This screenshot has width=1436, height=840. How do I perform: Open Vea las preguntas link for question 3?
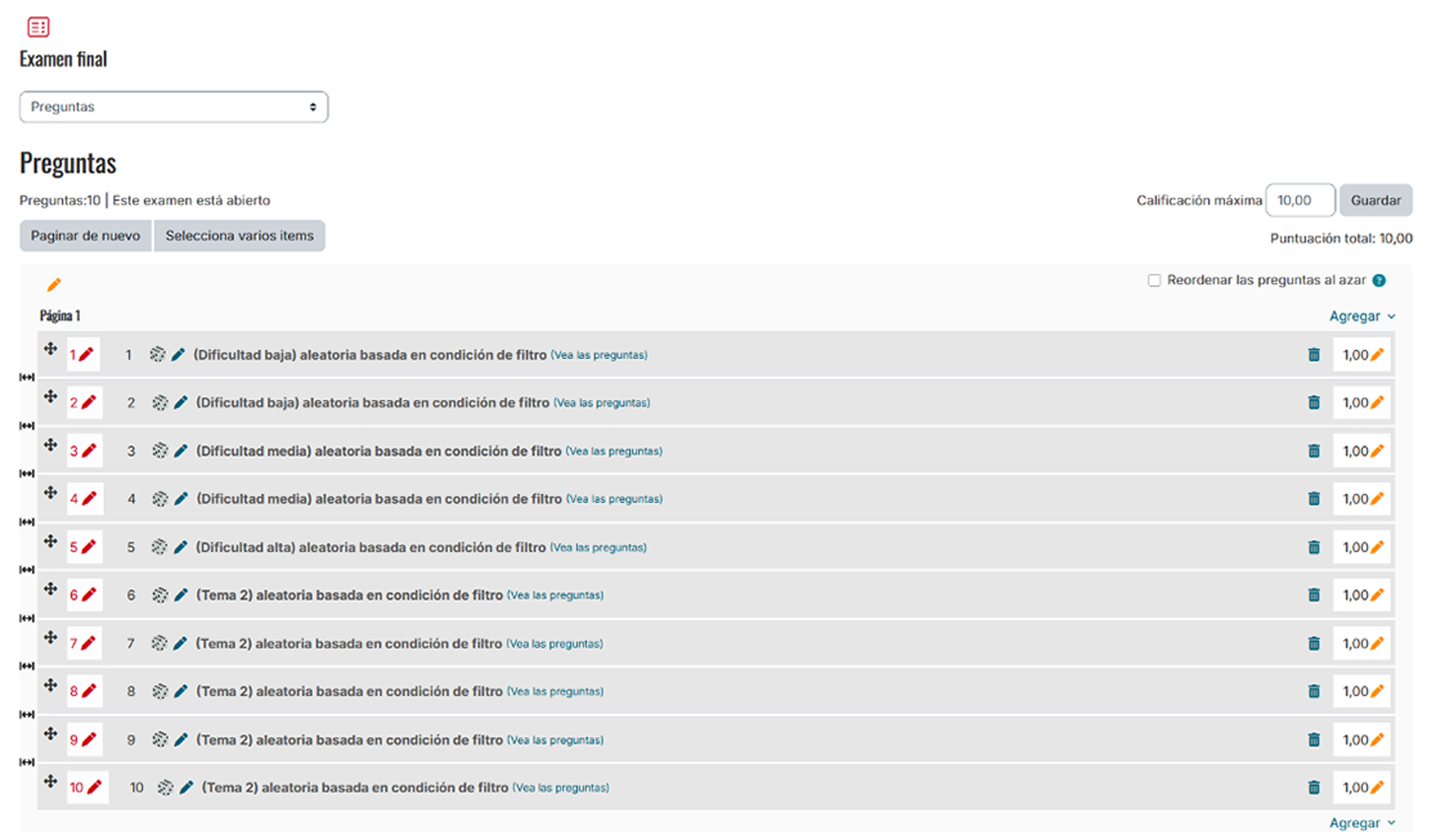(614, 451)
